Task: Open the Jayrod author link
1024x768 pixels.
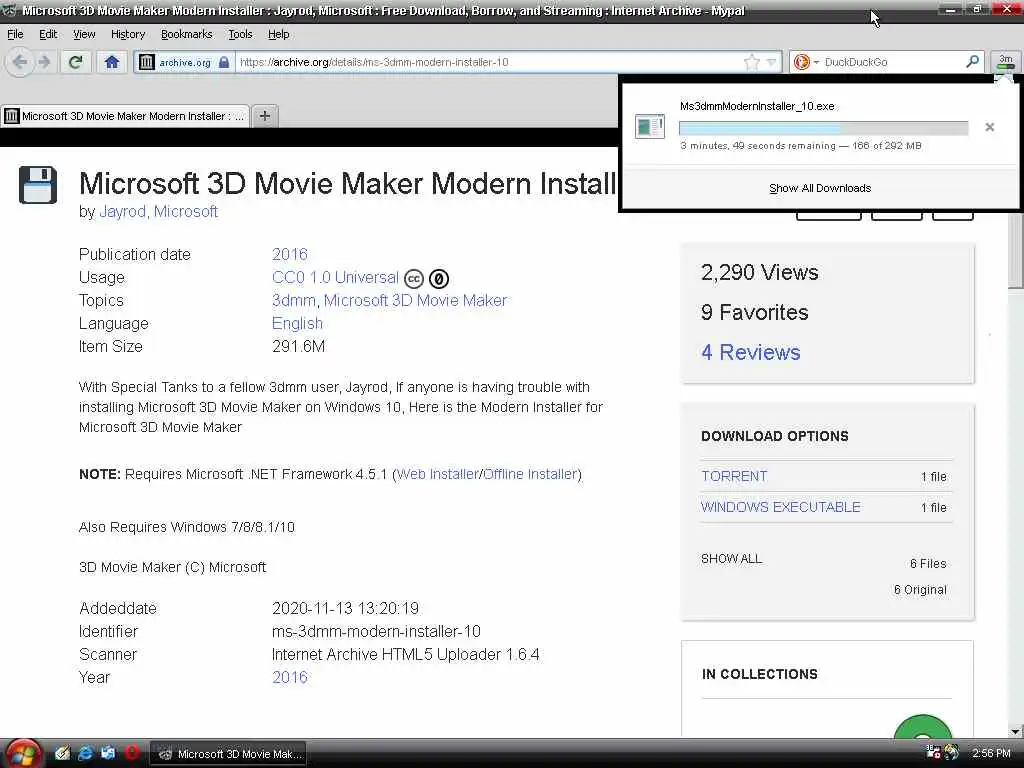Action: point(122,212)
